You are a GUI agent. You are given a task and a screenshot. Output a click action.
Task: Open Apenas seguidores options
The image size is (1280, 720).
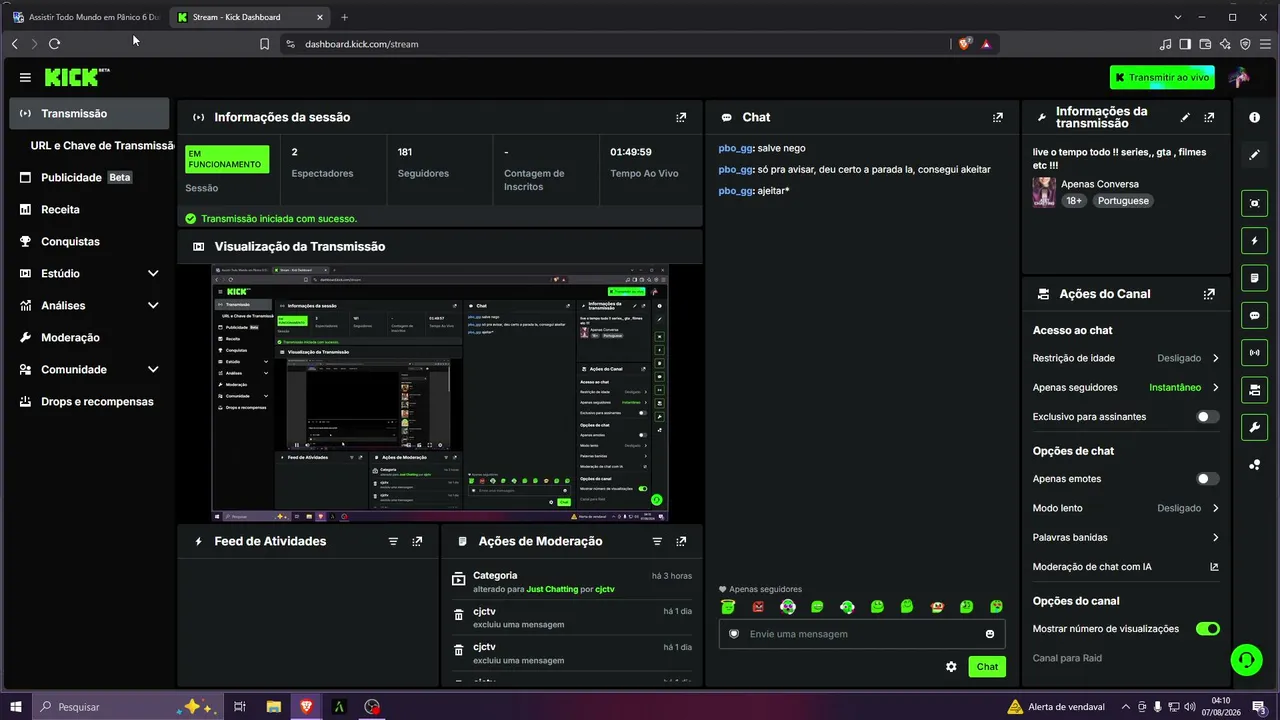point(1126,387)
